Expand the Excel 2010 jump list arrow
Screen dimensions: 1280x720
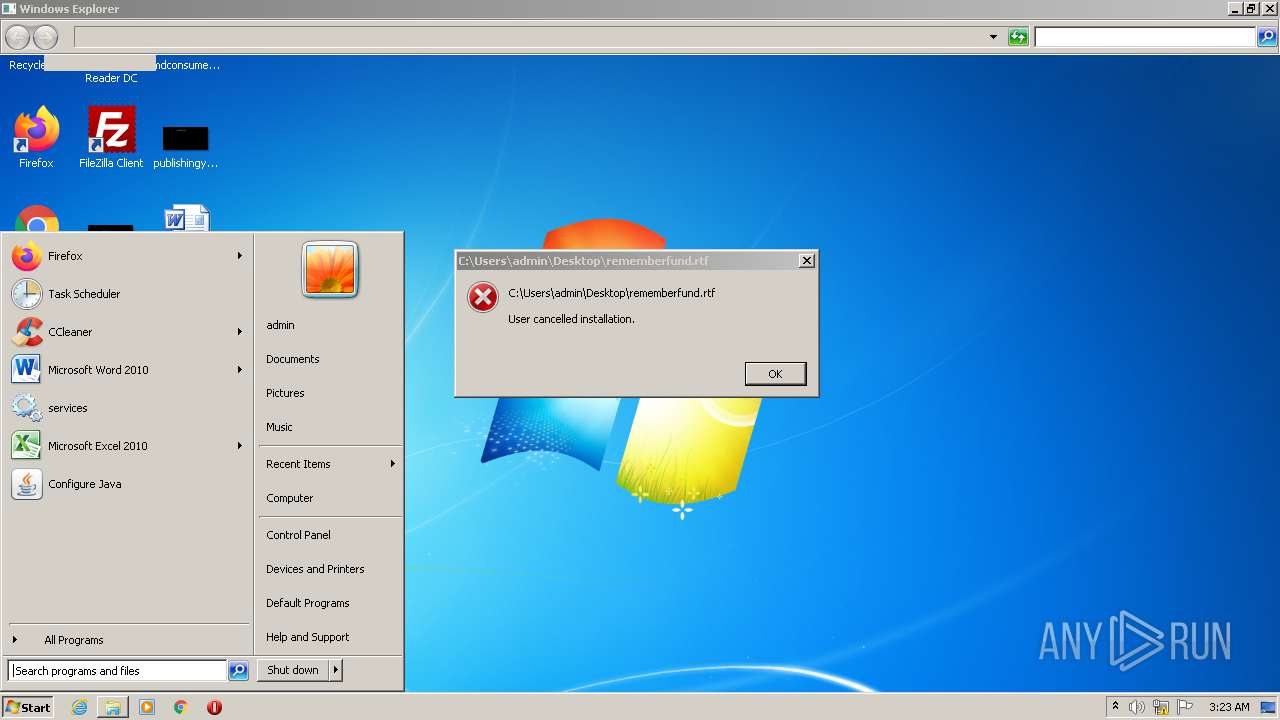pyautogui.click(x=240, y=446)
